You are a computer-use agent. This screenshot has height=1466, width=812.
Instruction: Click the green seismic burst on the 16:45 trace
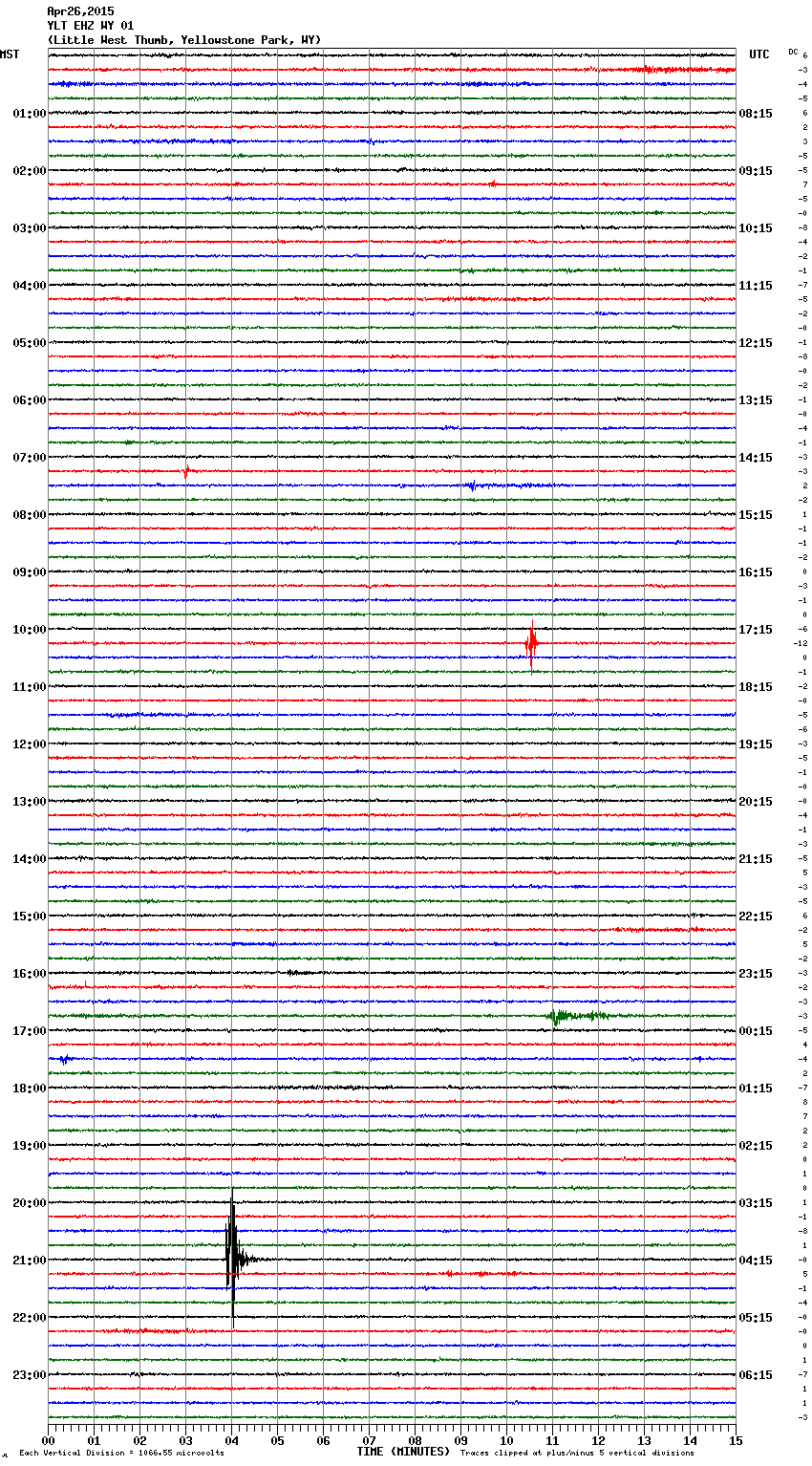pyautogui.click(x=576, y=1016)
